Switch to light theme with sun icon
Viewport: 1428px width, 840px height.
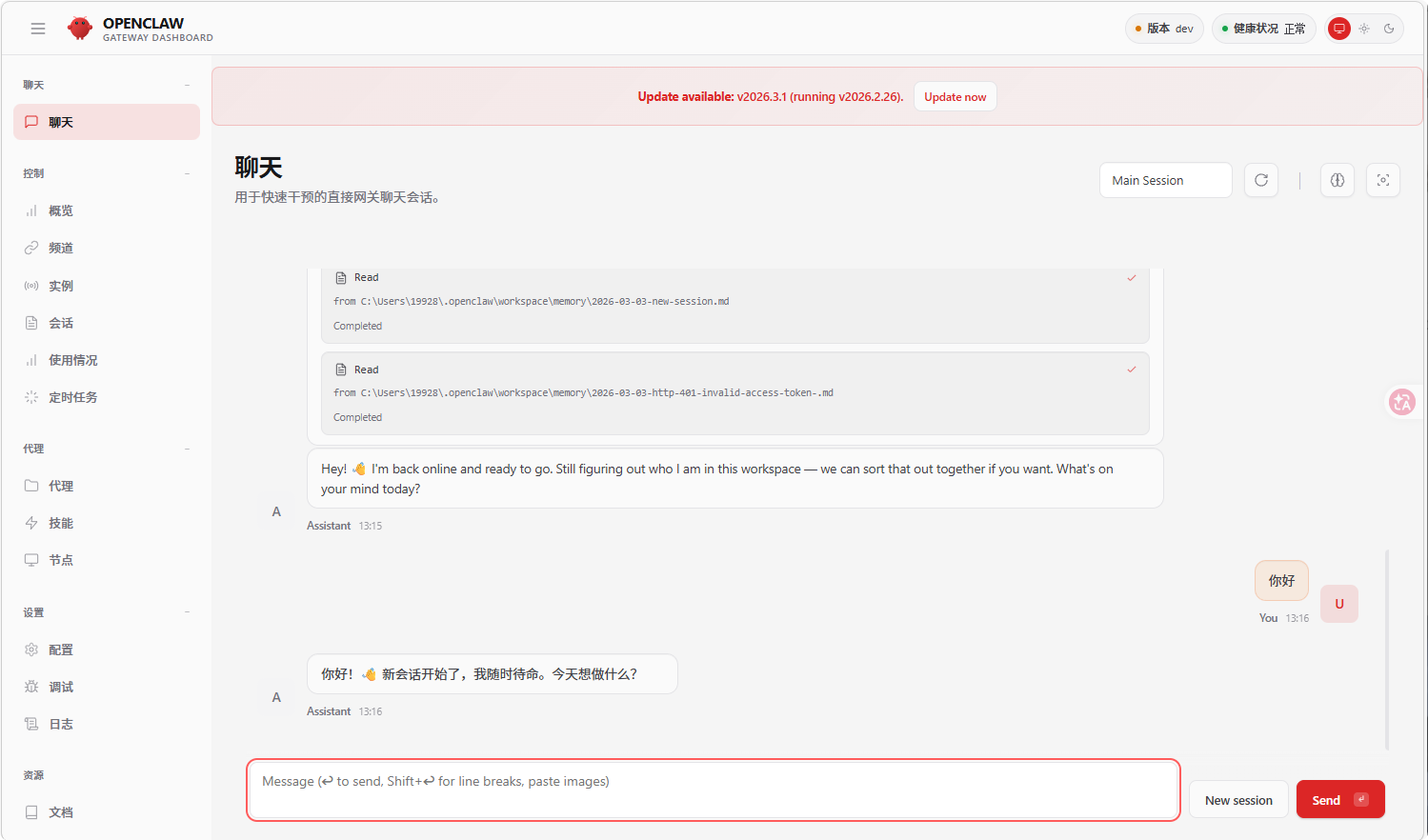[x=1363, y=29]
